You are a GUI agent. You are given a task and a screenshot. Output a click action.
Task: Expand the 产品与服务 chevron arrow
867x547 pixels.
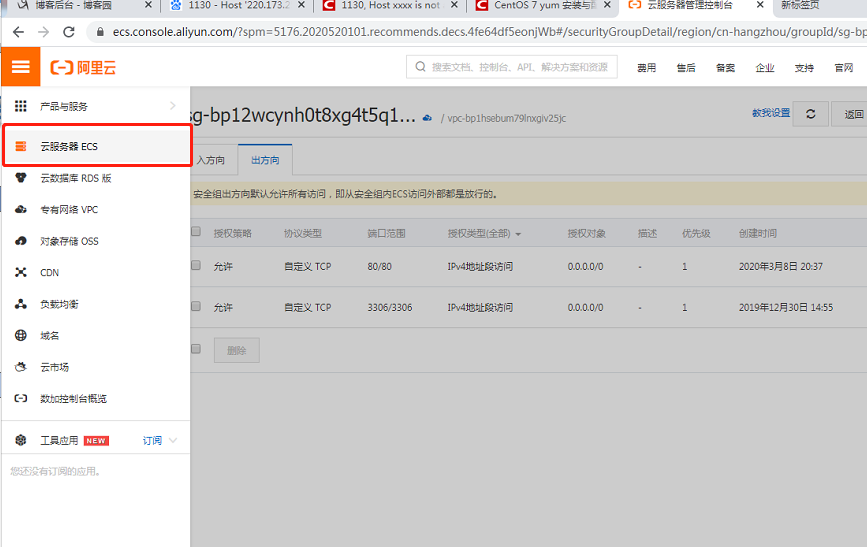[x=173, y=105]
